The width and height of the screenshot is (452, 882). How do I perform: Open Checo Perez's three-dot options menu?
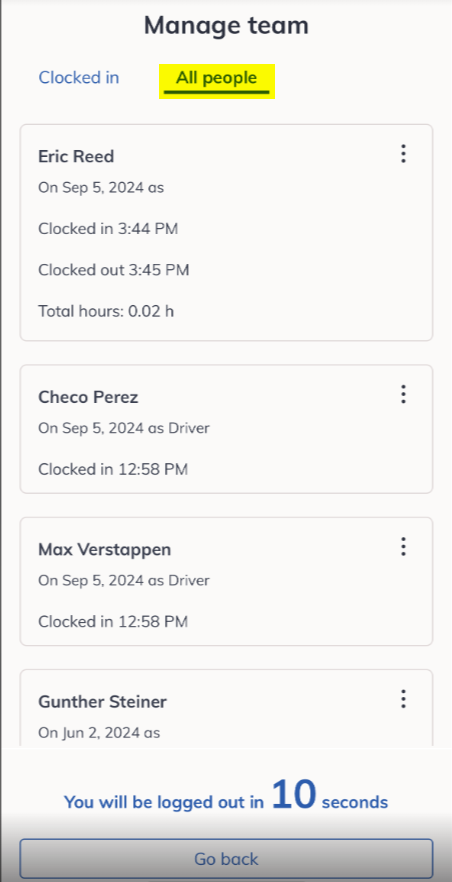[x=403, y=394]
